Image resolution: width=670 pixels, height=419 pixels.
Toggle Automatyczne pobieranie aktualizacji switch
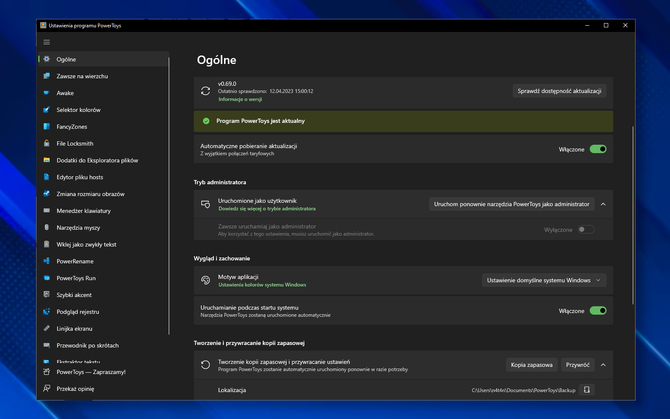(x=598, y=149)
